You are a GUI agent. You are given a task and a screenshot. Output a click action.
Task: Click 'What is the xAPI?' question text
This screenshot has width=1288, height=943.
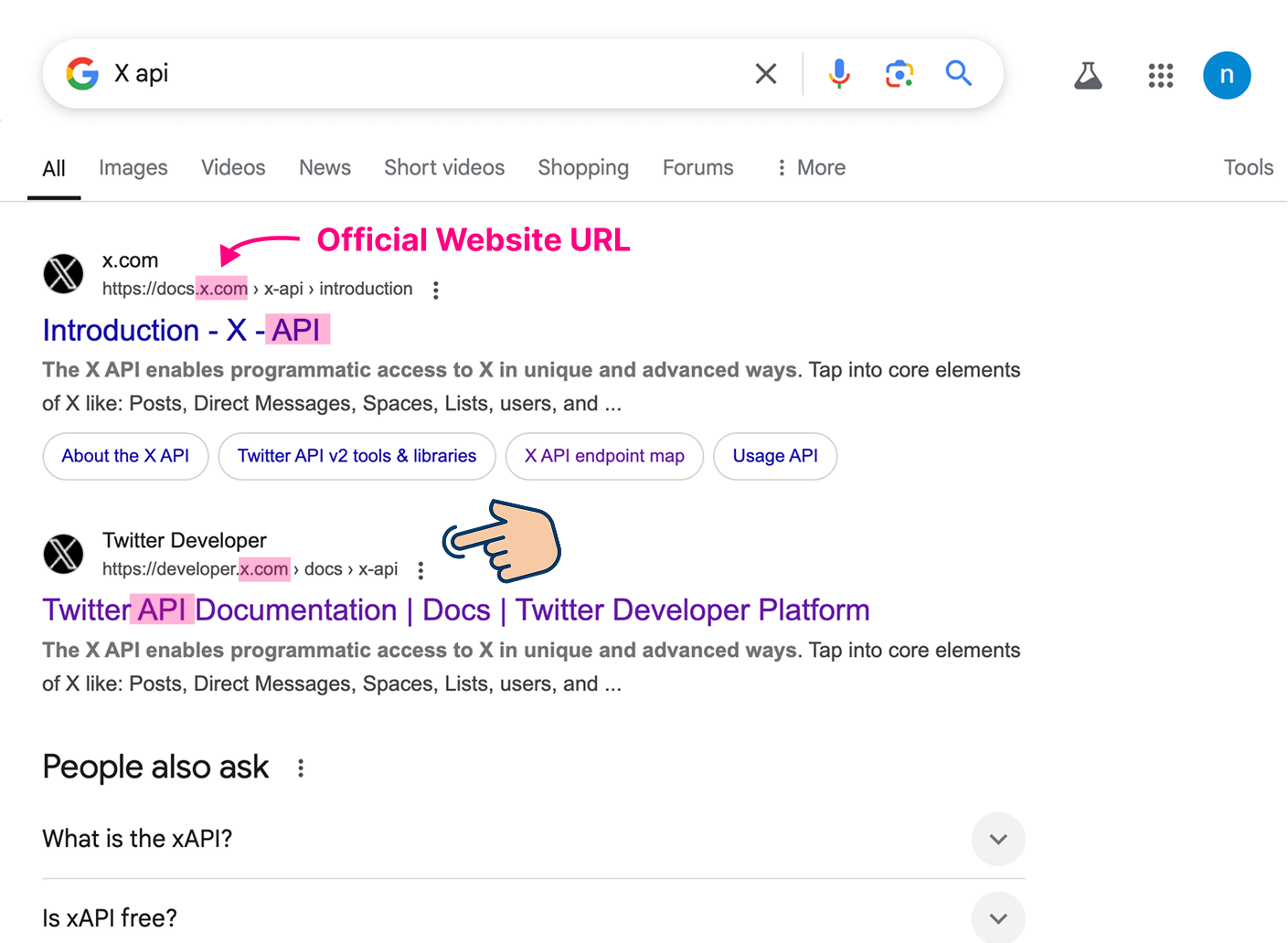point(137,839)
